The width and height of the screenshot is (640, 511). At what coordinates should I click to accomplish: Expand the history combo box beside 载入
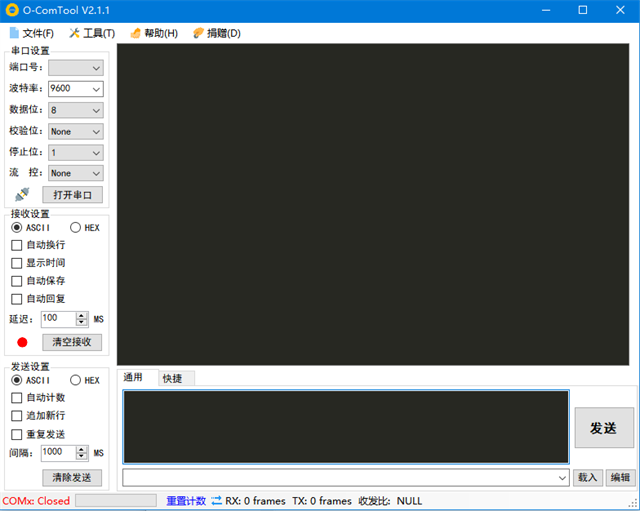(562, 478)
